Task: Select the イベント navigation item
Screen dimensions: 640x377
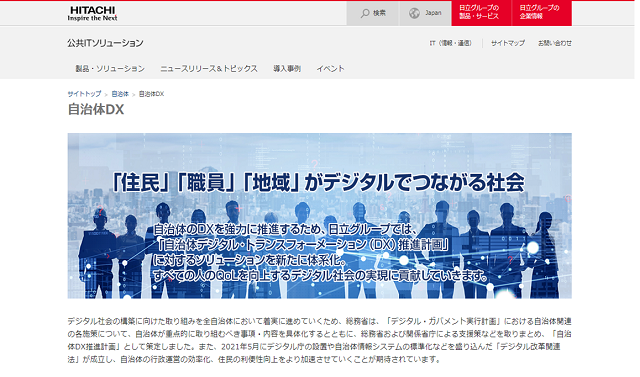Action: click(x=331, y=69)
